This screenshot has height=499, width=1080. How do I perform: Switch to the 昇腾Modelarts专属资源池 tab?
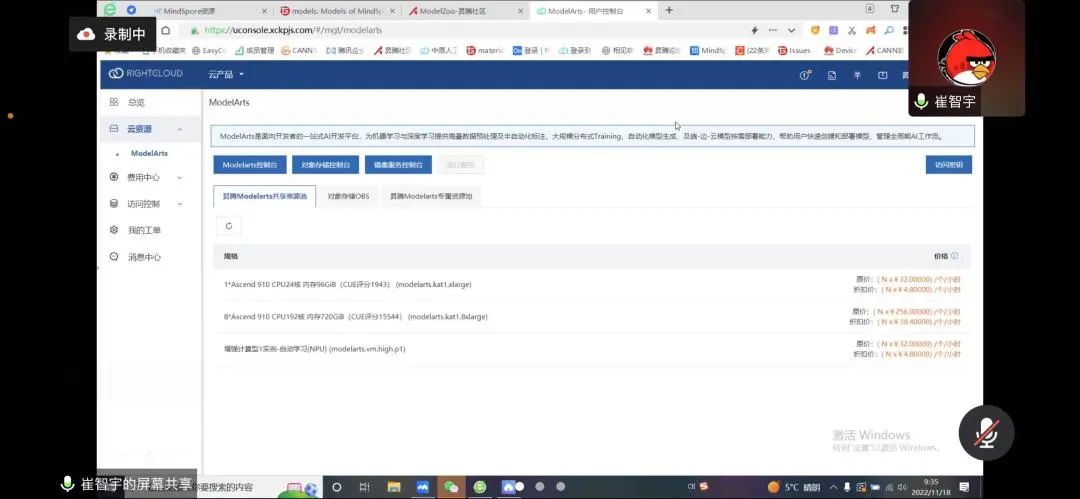[x=430, y=196]
